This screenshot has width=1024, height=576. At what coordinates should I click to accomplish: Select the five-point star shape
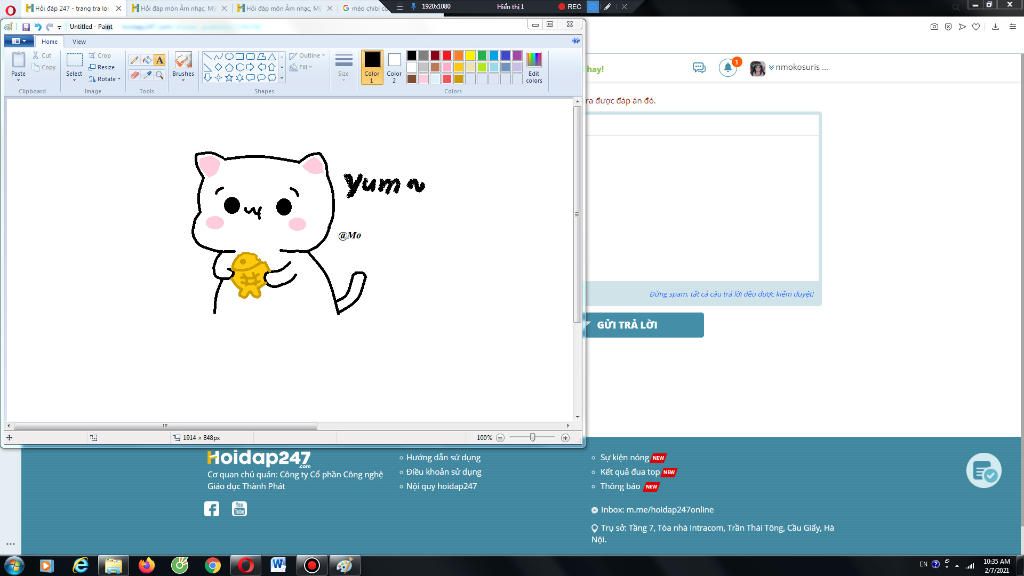click(x=229, y=77)
